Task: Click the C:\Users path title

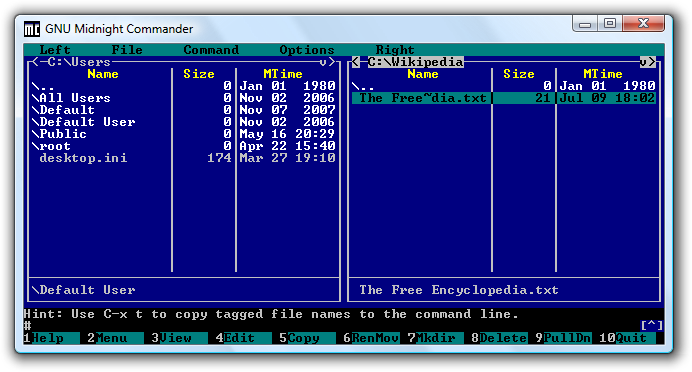Action: [79, 62]
